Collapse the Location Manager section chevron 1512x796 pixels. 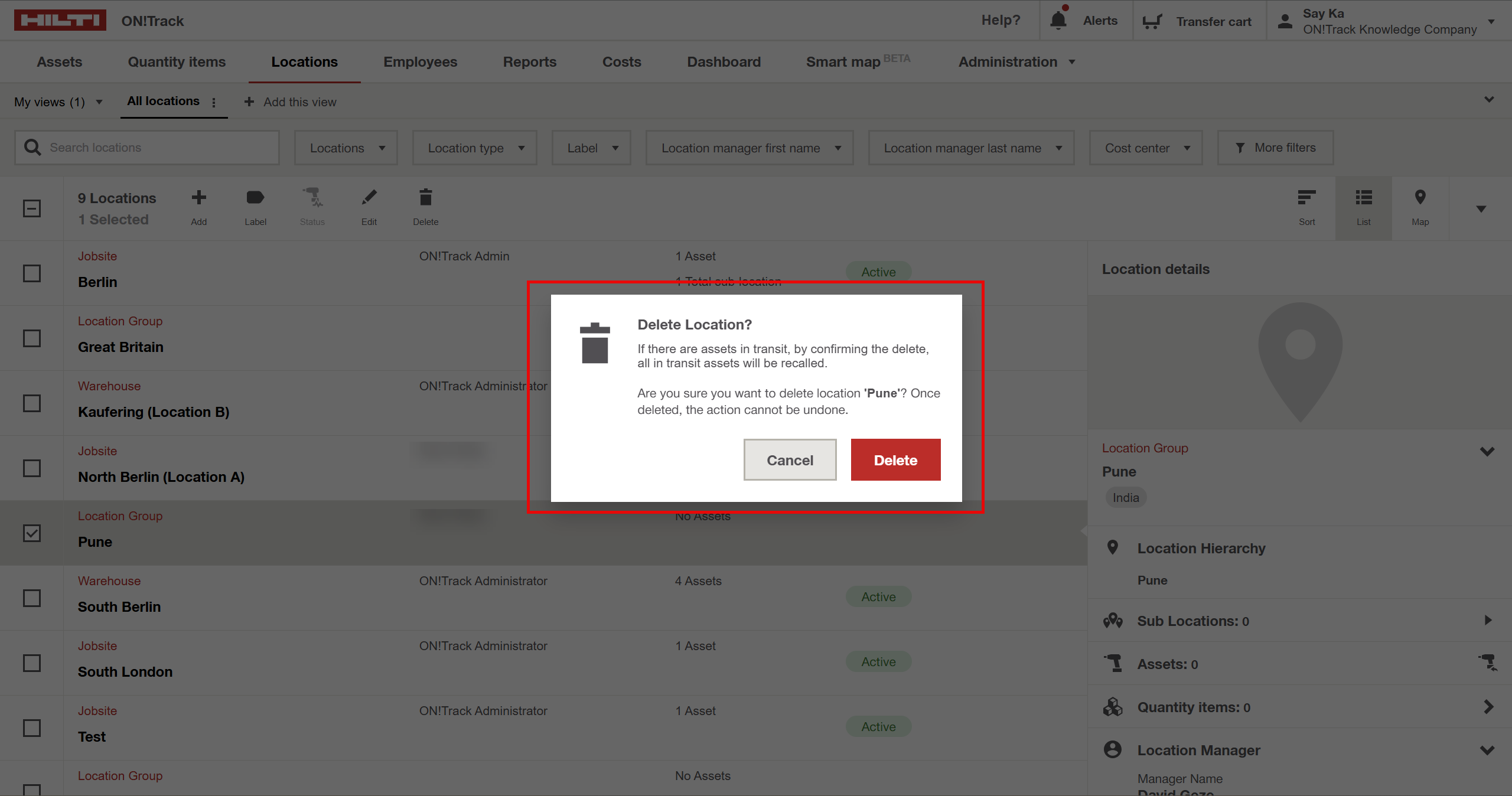[1487, 750]
